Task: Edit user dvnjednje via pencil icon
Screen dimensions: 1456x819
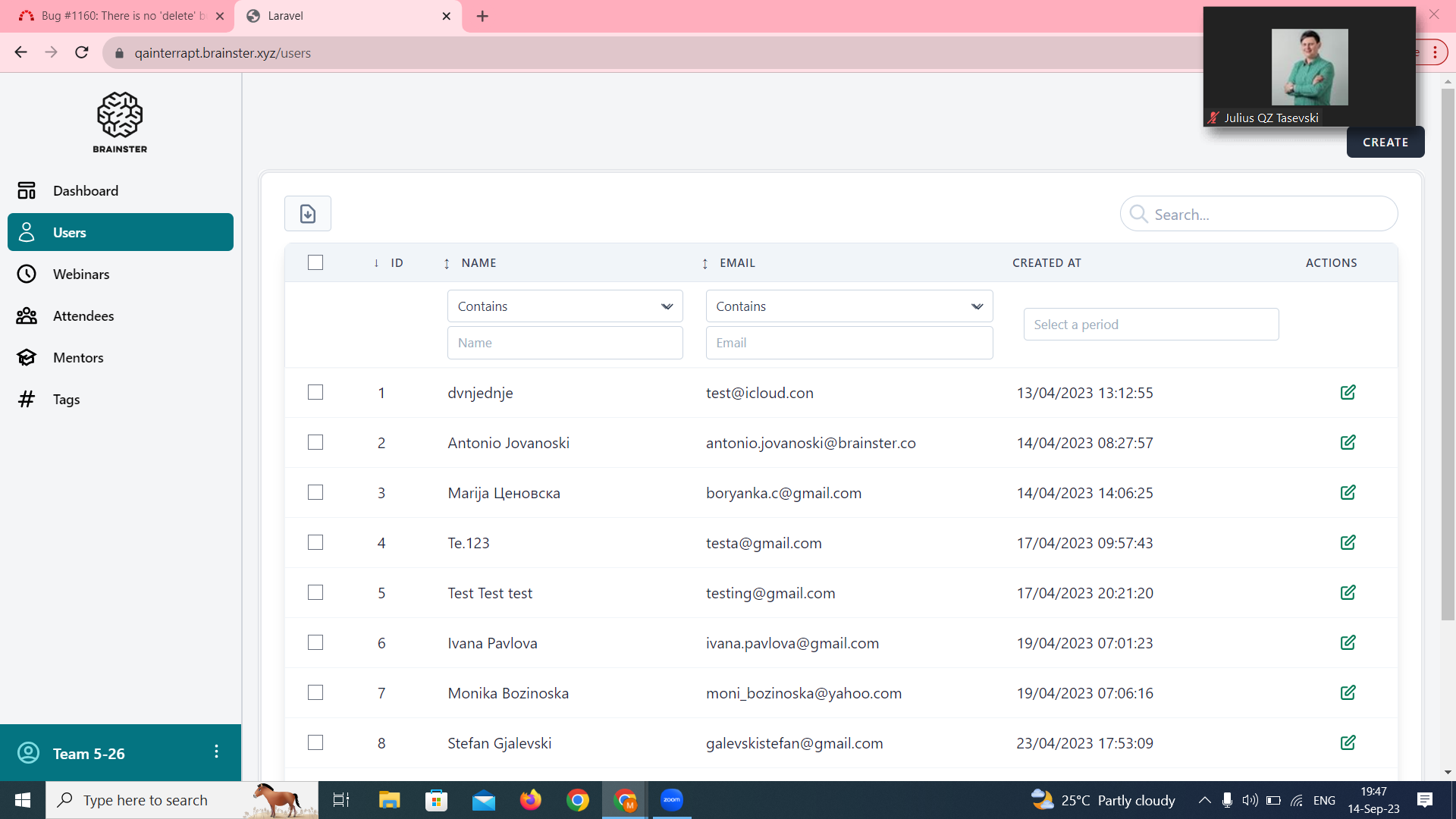Action: coord(1348,392)
